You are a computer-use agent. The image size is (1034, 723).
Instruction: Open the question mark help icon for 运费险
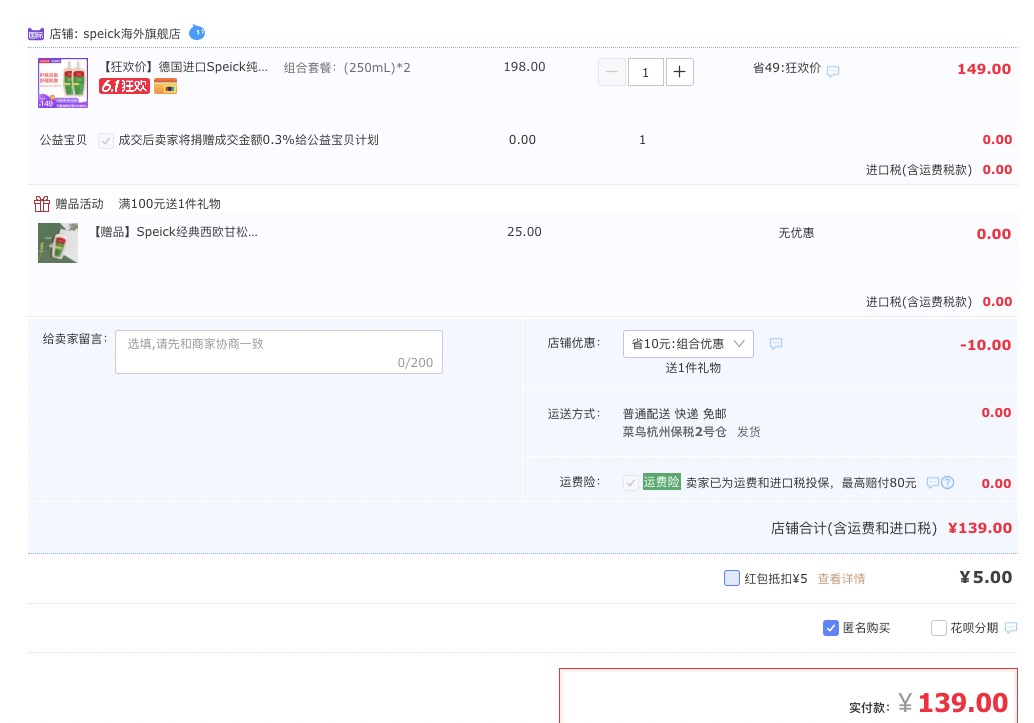coord(948,482)
